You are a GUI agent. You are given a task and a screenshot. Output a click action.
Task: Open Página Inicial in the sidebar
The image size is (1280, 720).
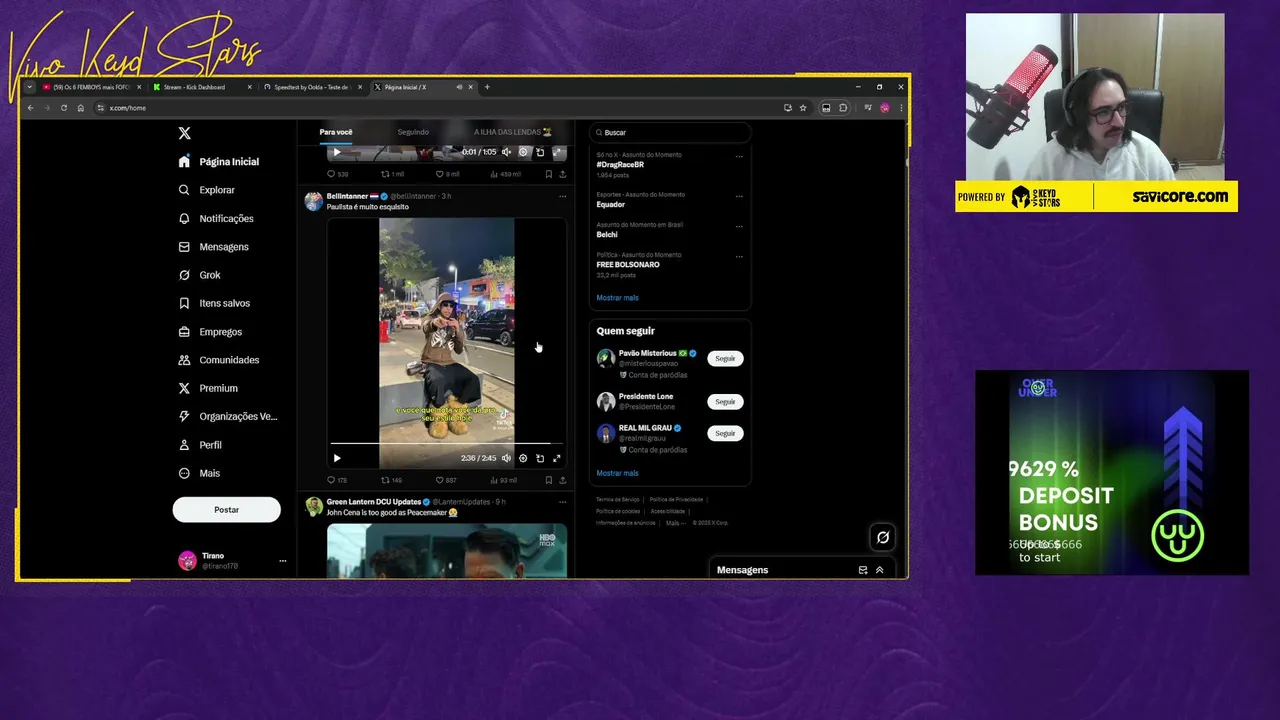[218, 161]
